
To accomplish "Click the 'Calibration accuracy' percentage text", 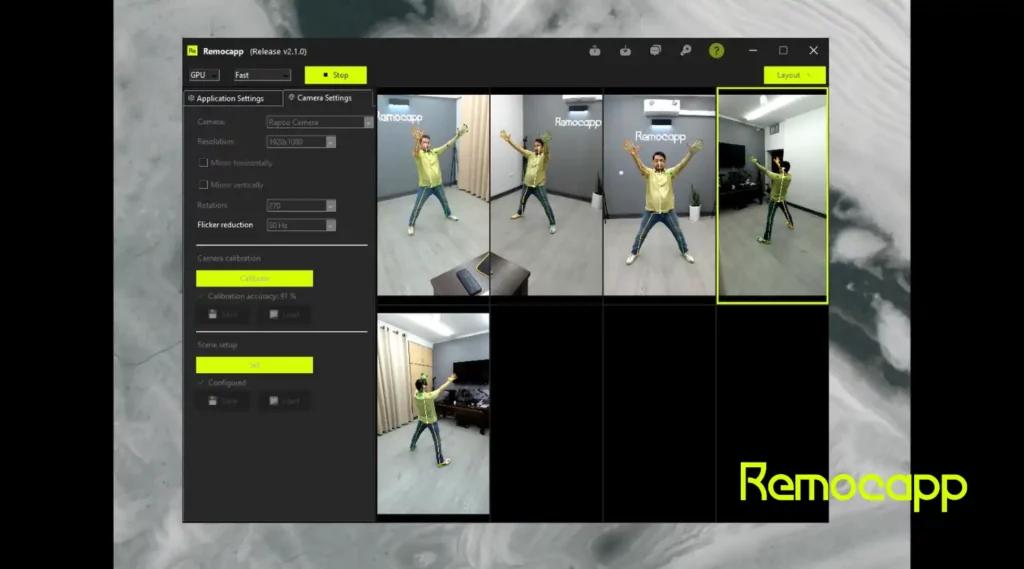I will [x=251, y=297].
